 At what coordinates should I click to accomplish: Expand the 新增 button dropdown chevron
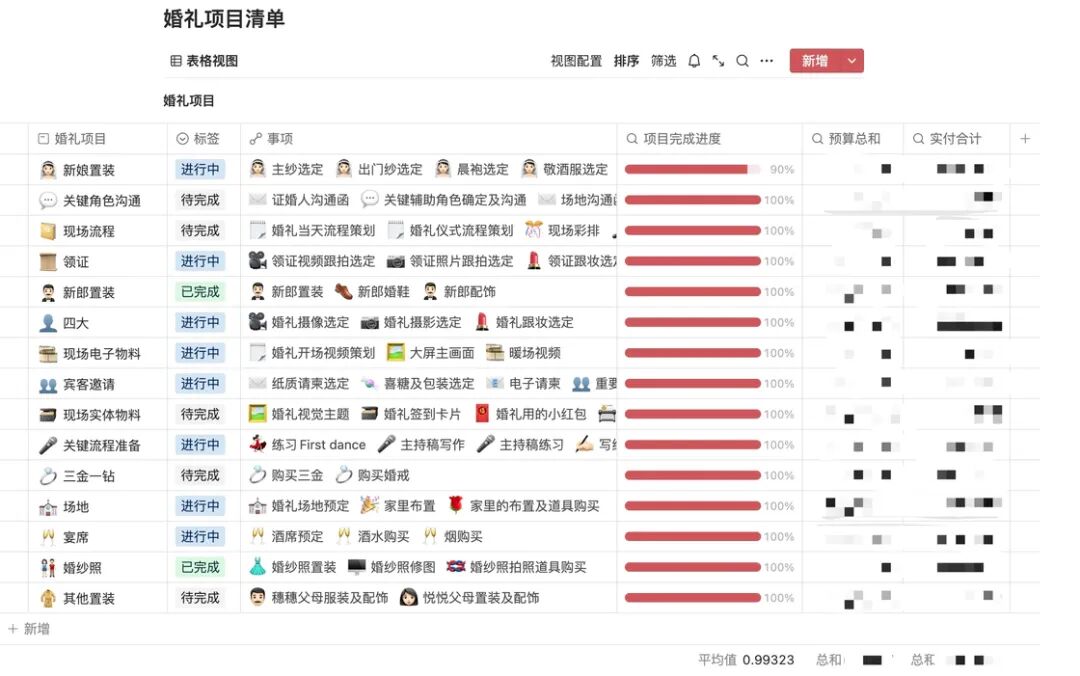[x=851, y=61]
